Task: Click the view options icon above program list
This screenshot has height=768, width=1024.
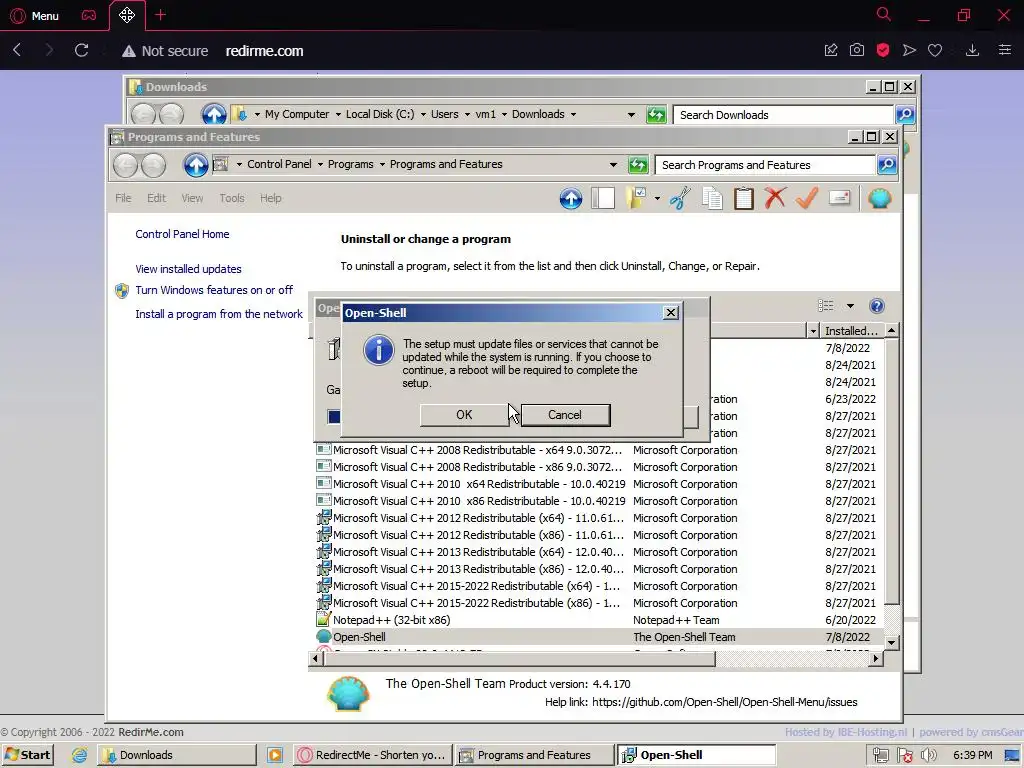Action: (825, 306)
